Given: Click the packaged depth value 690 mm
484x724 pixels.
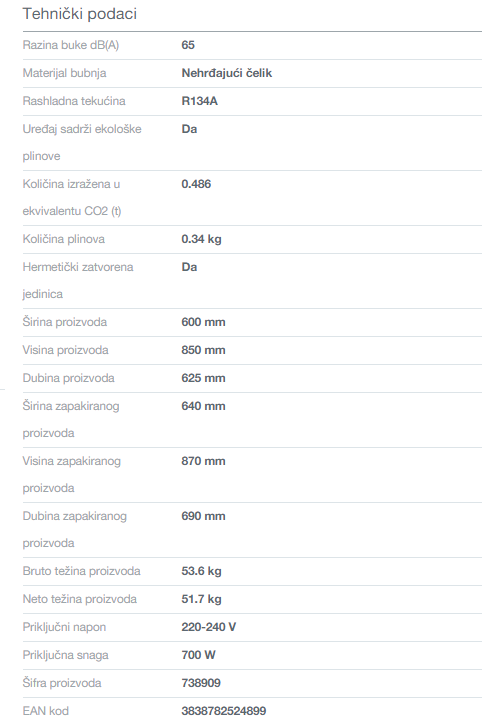Looking at the screenshot, I should click(x=203, y=516).
